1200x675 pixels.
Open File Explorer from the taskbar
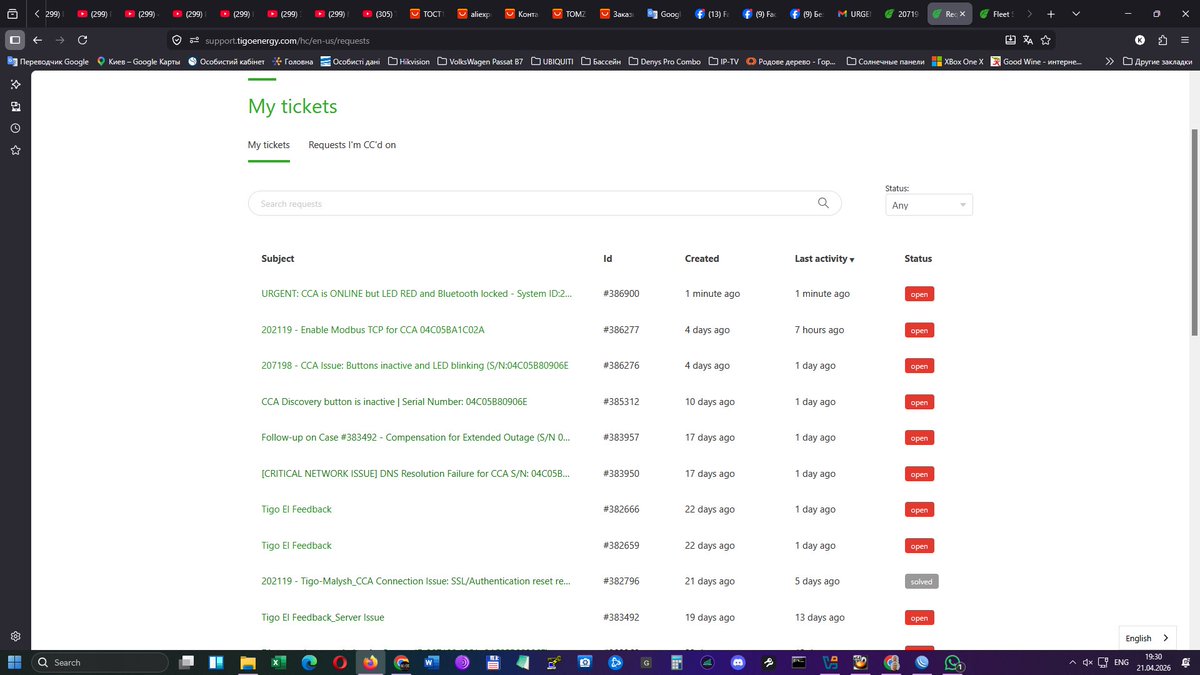(x=248, y=662)
